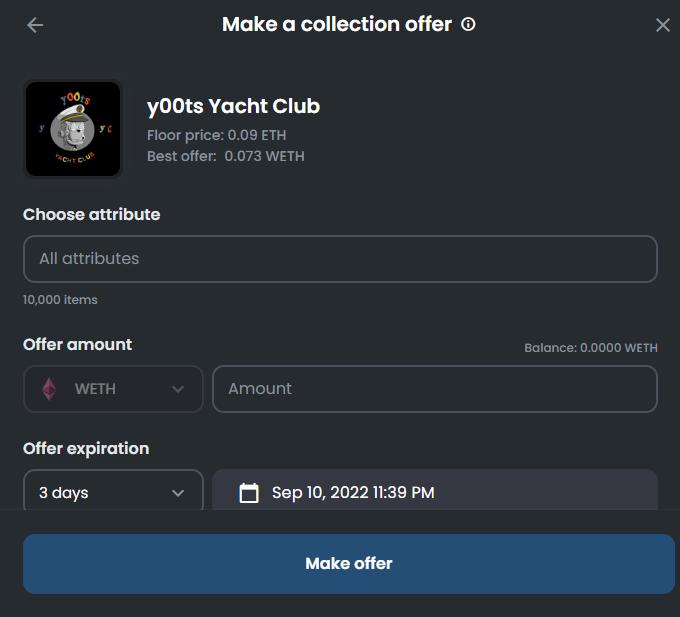Image resolution: width=680 pixels, height=617 pixels.
Task: Click the Make a collection offer title
Action: pyautogui.click(x=336, y=24)
